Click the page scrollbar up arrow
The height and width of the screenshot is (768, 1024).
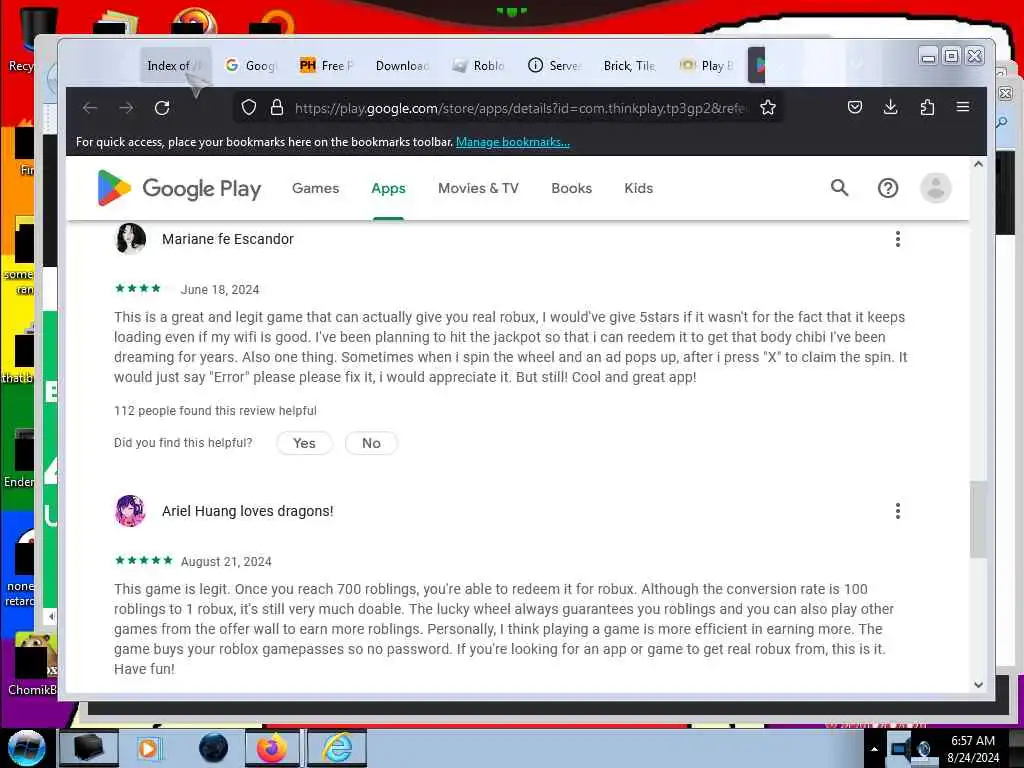click(978, 165)
